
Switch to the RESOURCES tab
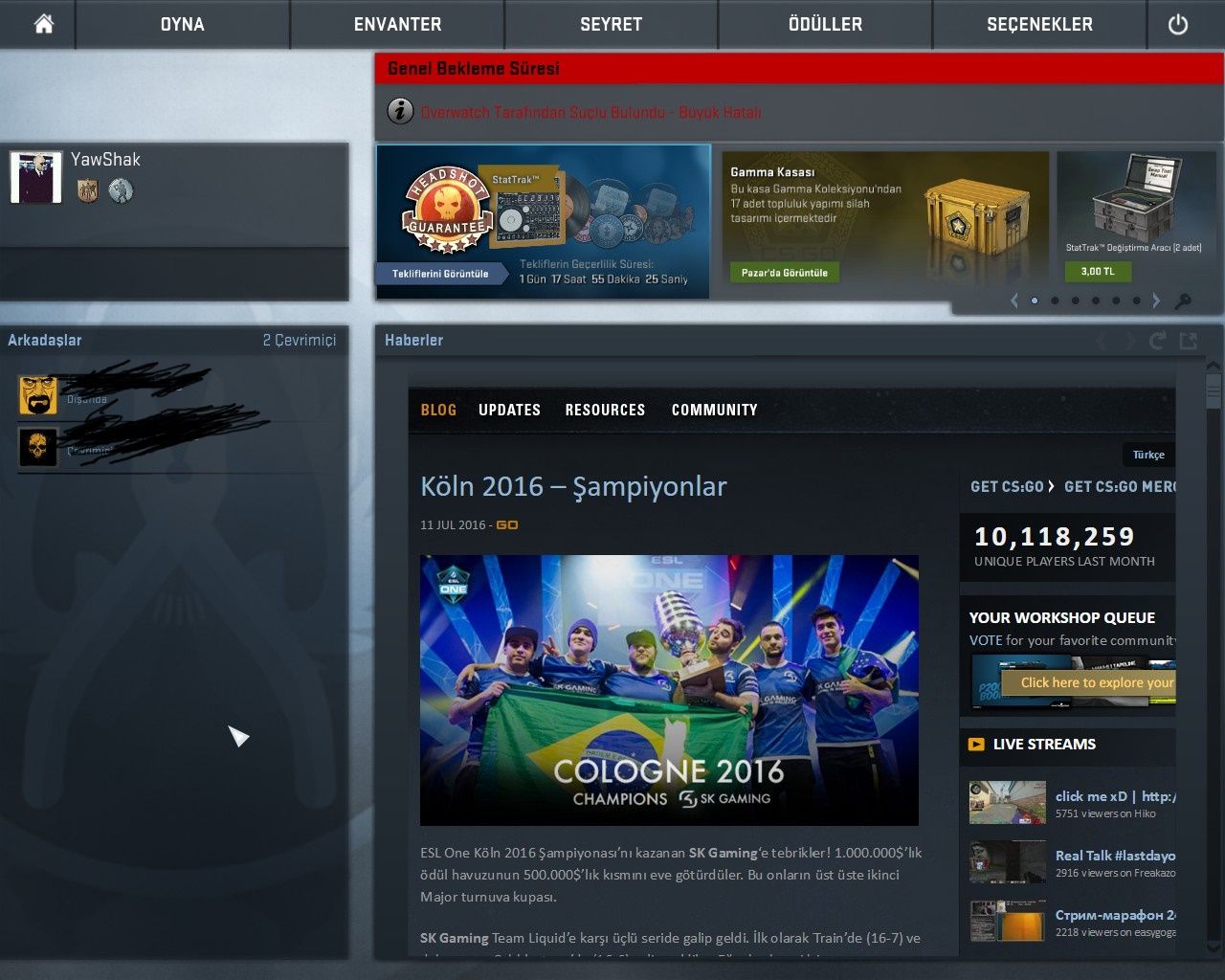pyautogui.click(x=605, y=410)
